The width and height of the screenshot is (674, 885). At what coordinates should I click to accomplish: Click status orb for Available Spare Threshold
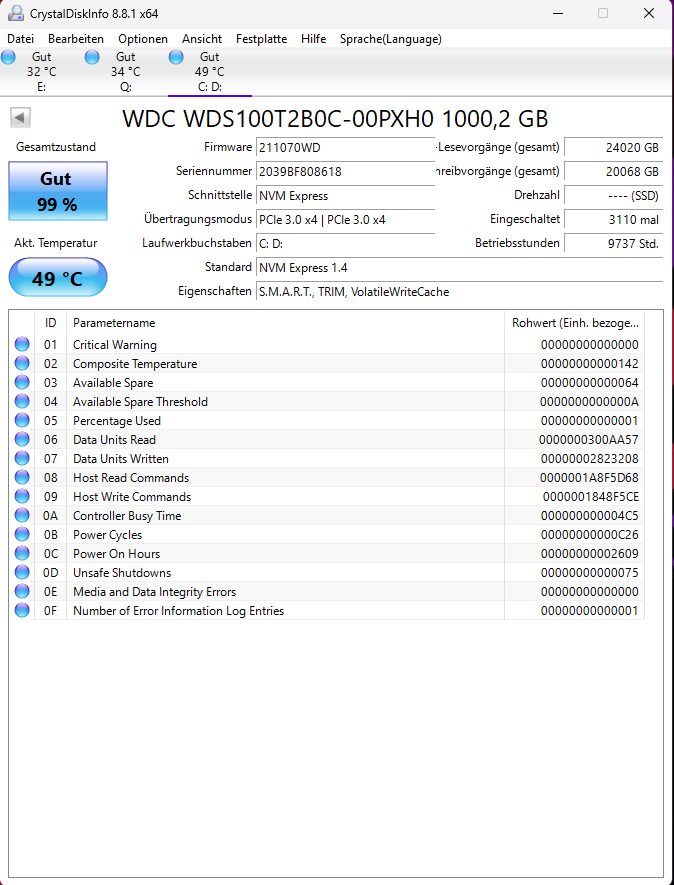[x=22, y=401]
